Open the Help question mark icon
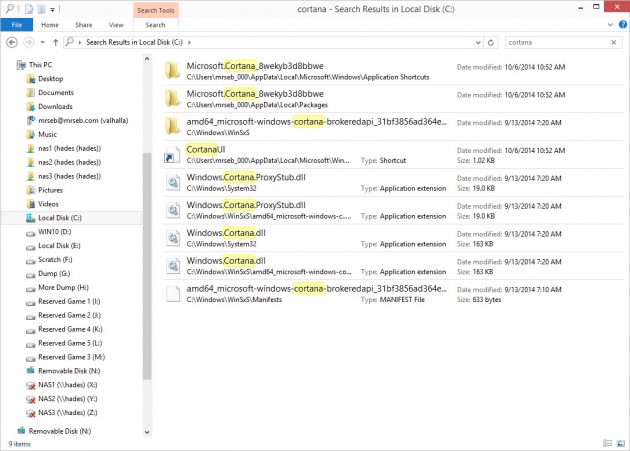The image size is (630, 451). pos(623,25)
